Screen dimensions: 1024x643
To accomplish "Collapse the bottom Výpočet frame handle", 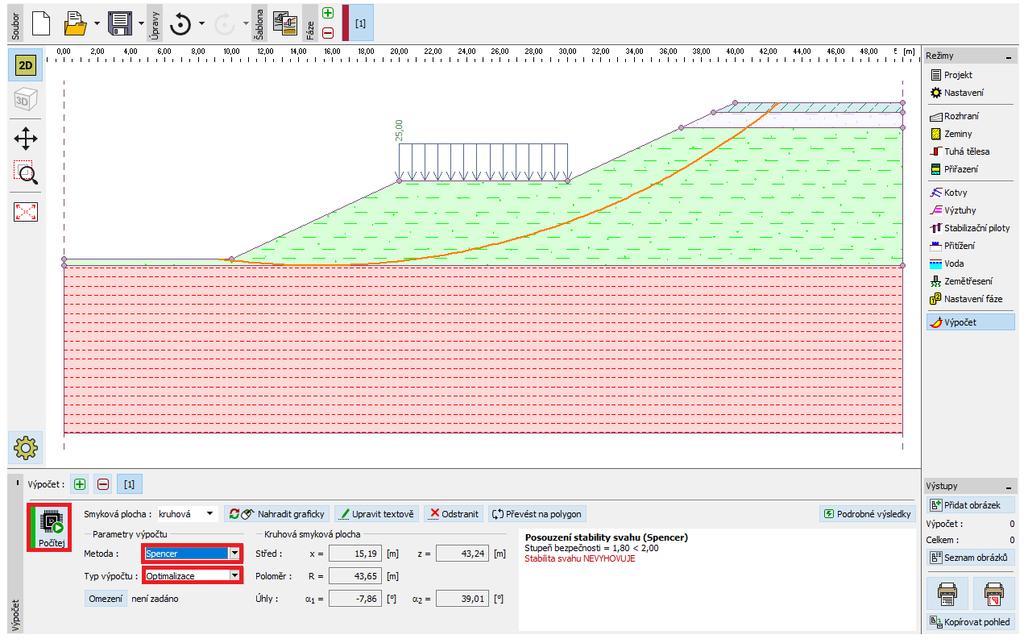I will click(17, 483).
